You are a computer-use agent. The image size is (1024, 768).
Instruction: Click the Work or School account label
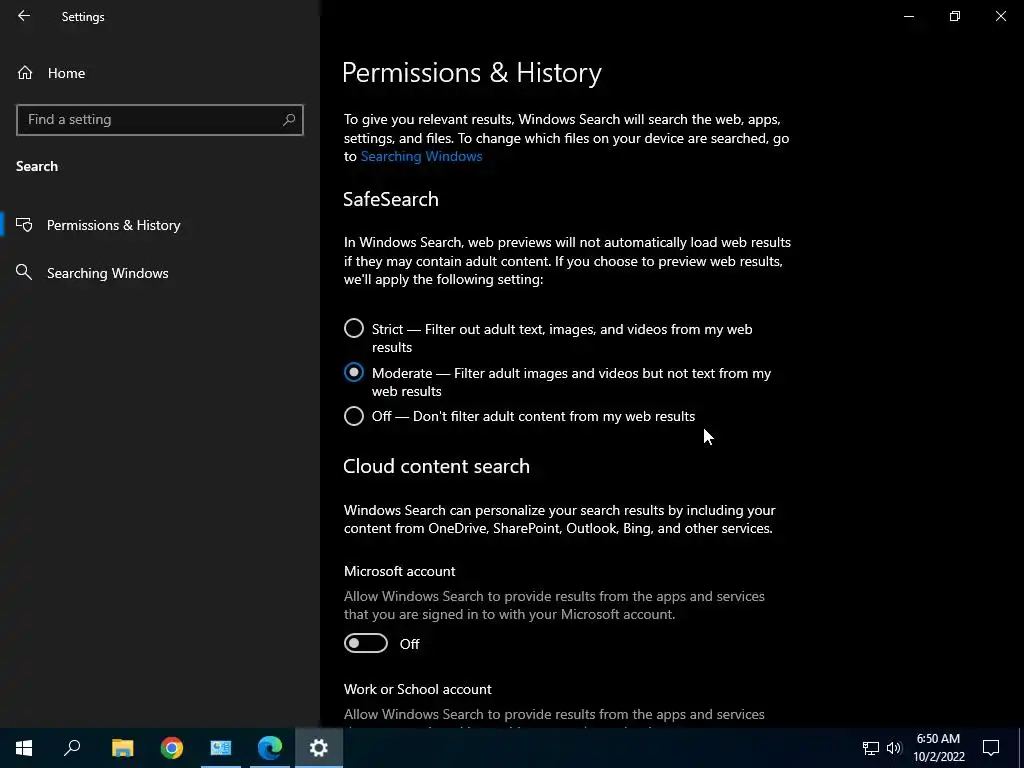pyautogui.click(x=417, y=689)
